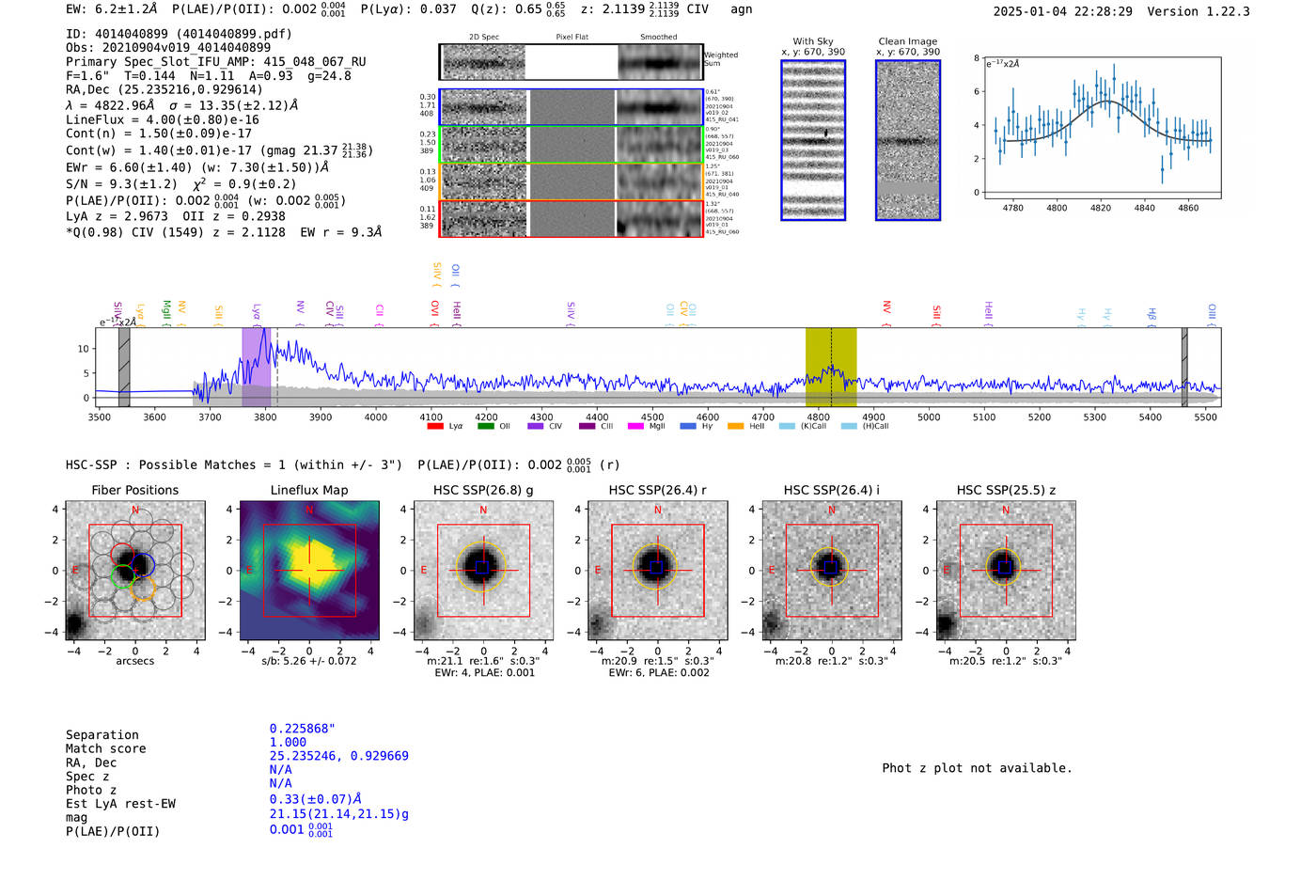
Task: Select the Obs: 20210904v019_4014040899 text
Action: 168,48
